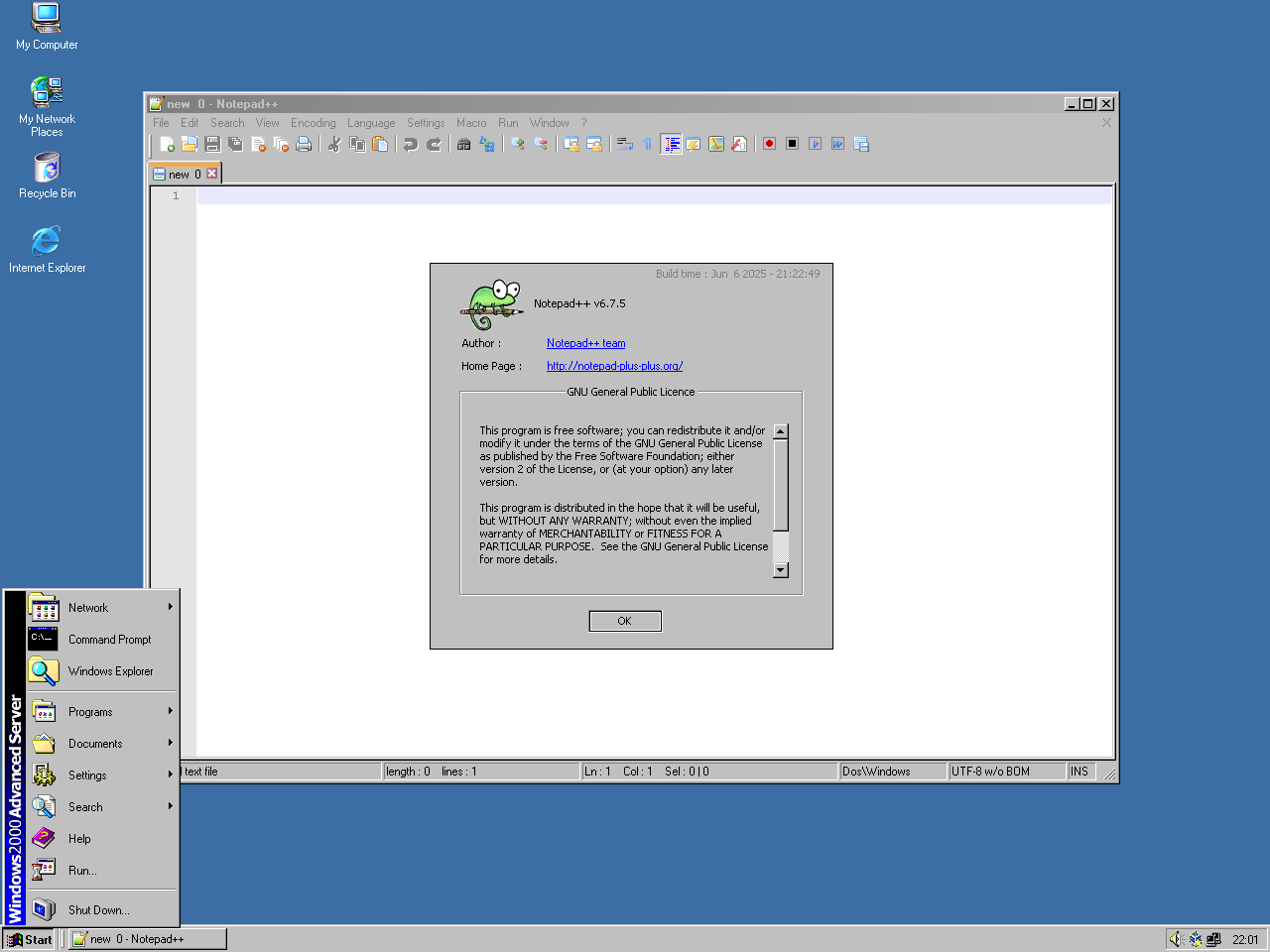
Task: Click the Function List toolbar icon
Action: [739, 144]
